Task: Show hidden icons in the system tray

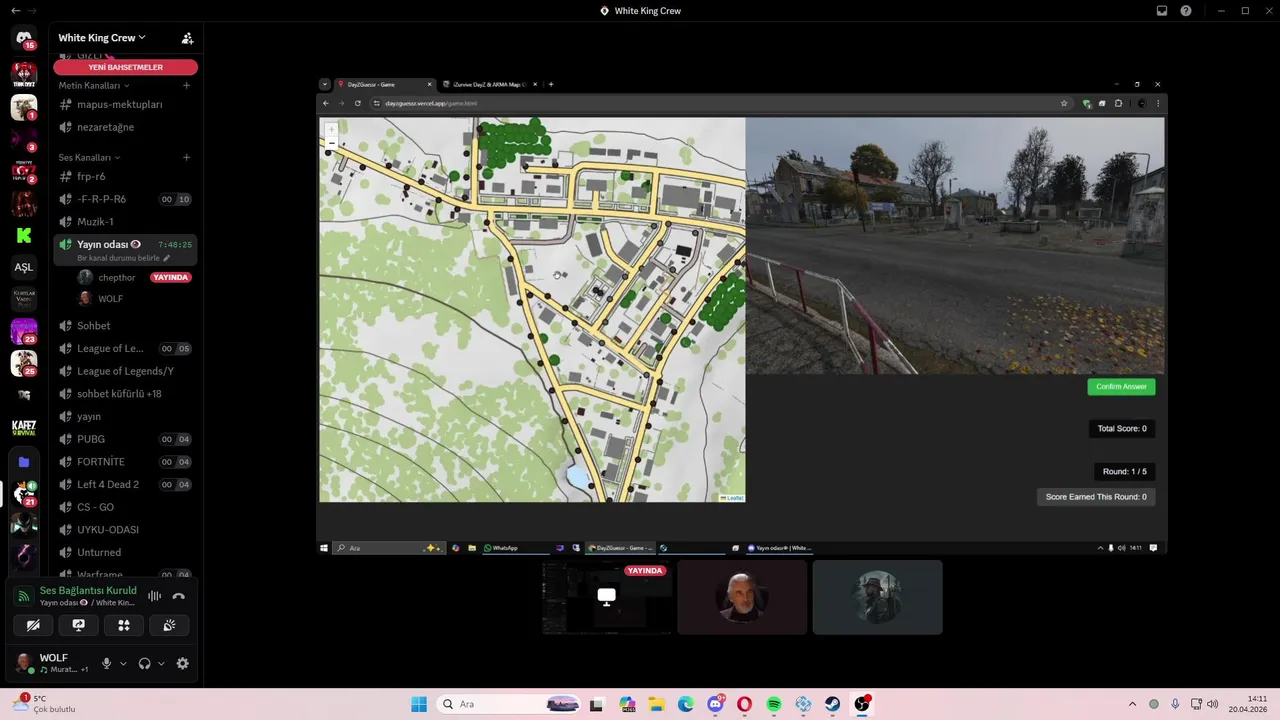Action: coord(1132,704)
